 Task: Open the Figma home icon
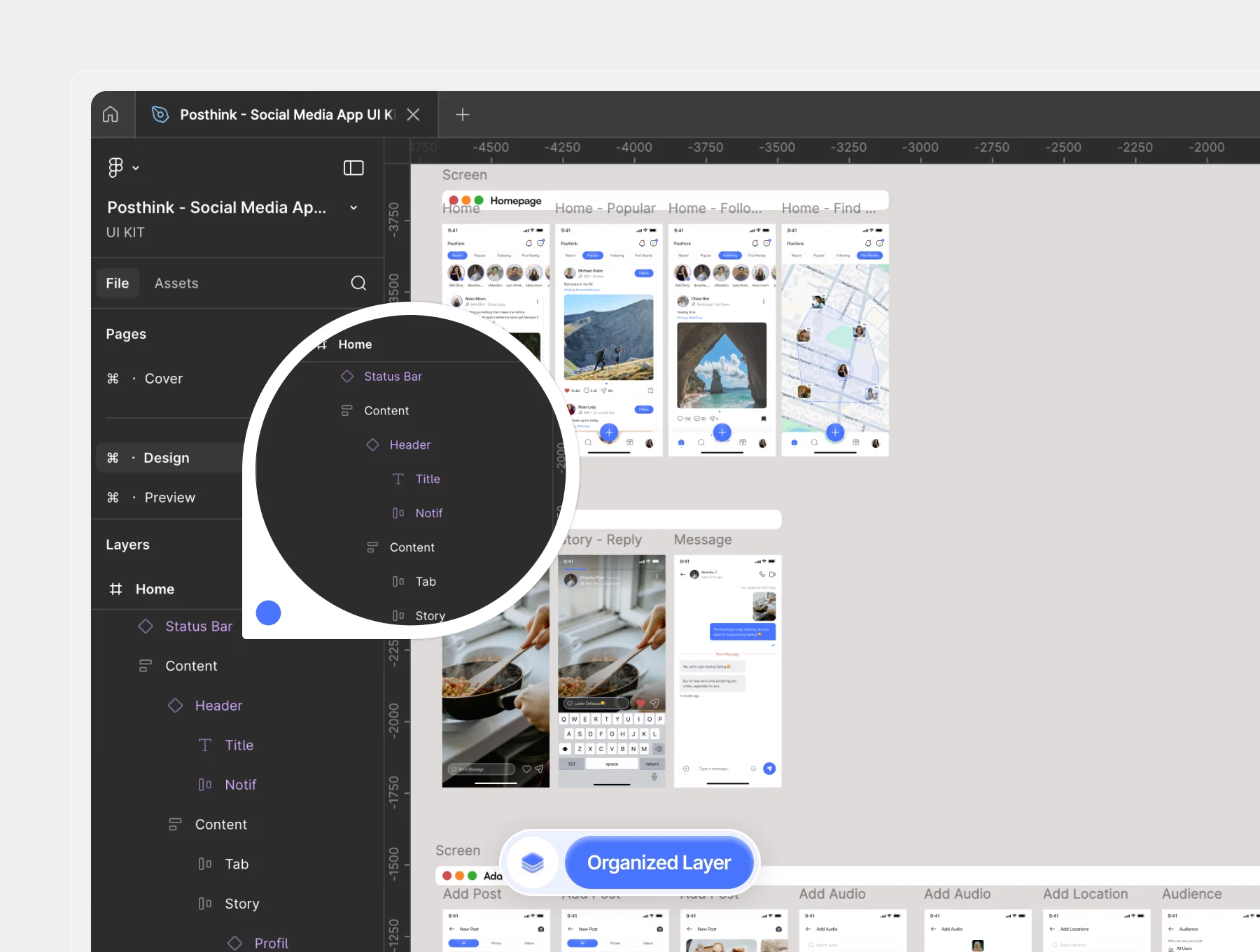click(111, 114)
